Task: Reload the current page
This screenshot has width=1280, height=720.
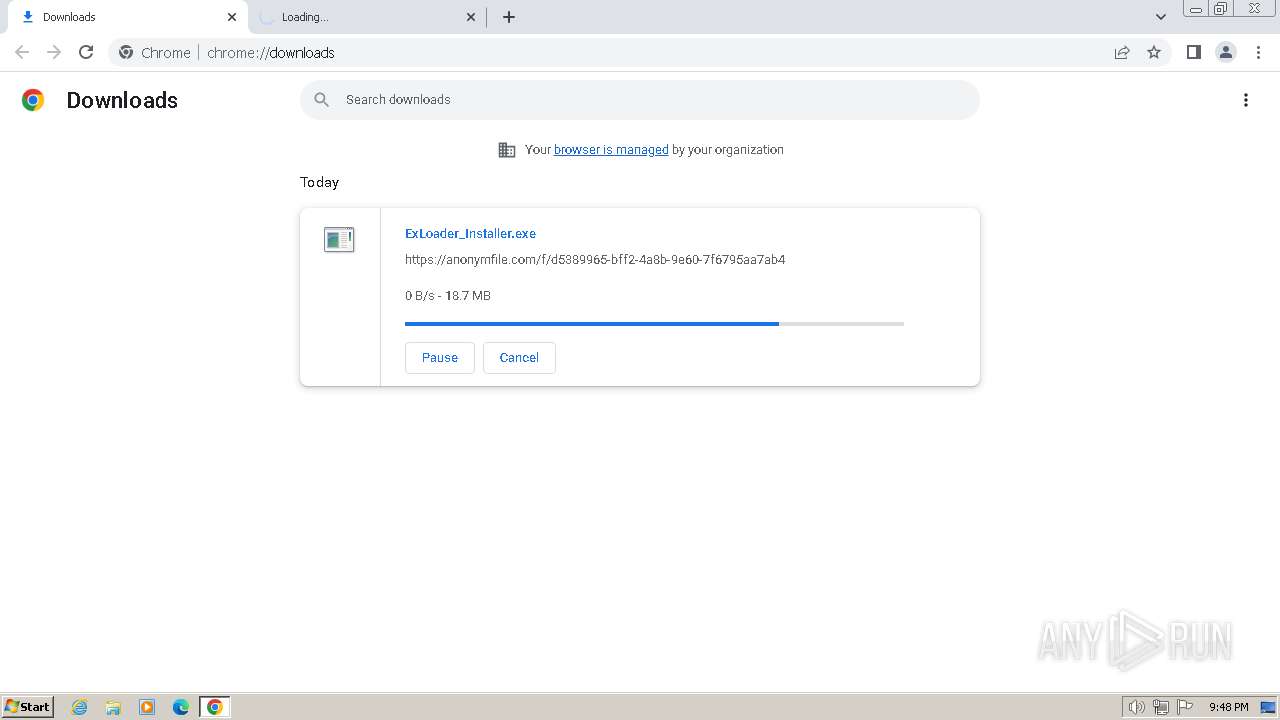Action: point(86,52)
